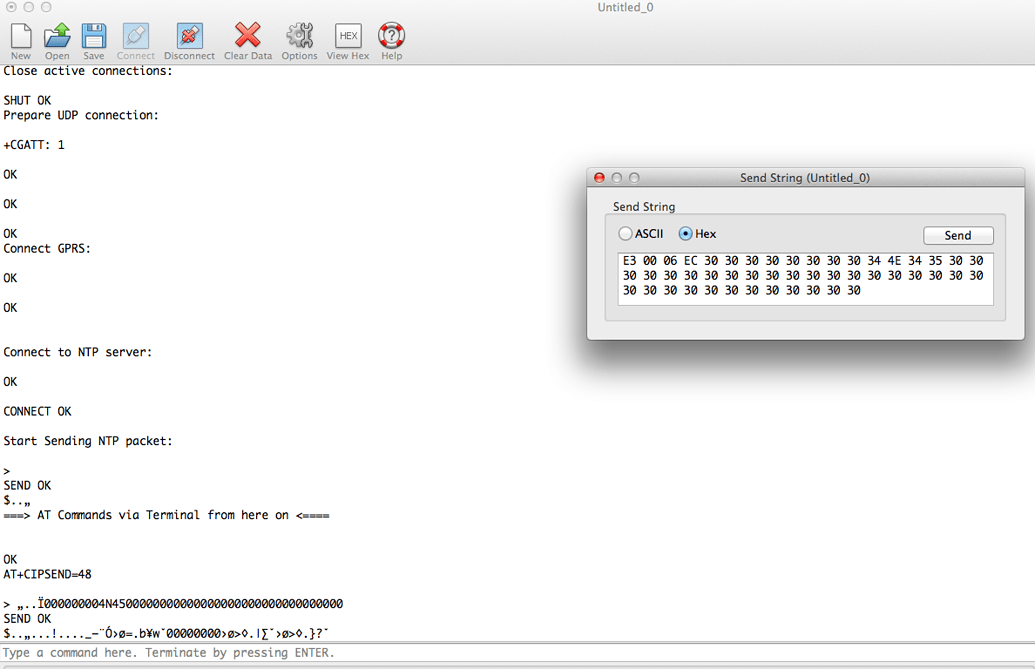This screenshot has width=1035, height=669.
Task: Click inside the hex data entry field
Action: [x=805, y=275]
